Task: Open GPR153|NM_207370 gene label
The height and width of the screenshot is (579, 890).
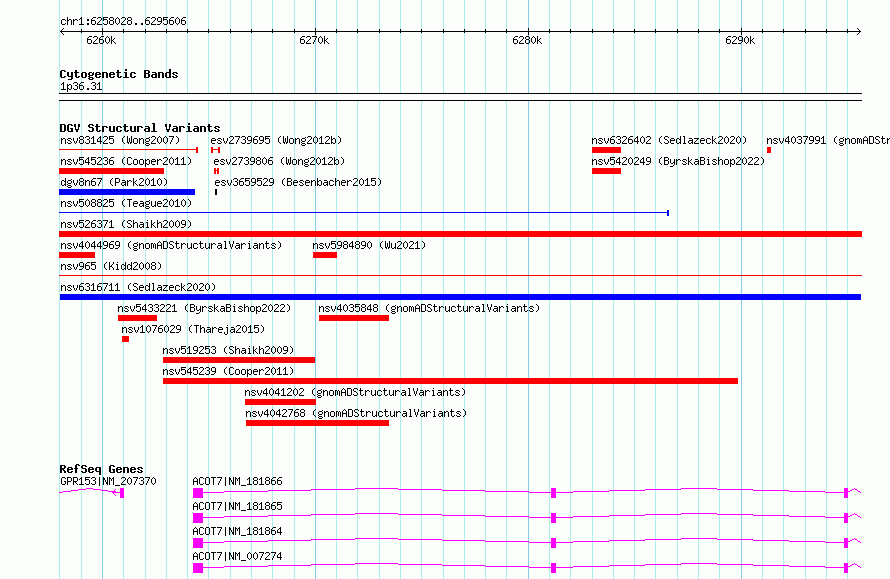Action: (x=108, y=481)
